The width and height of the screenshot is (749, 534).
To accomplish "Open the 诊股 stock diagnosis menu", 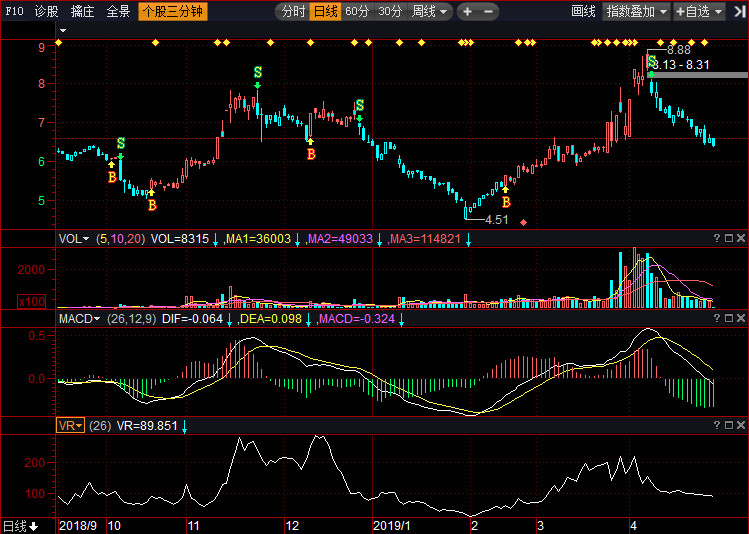I will click(x=46, y=12).
